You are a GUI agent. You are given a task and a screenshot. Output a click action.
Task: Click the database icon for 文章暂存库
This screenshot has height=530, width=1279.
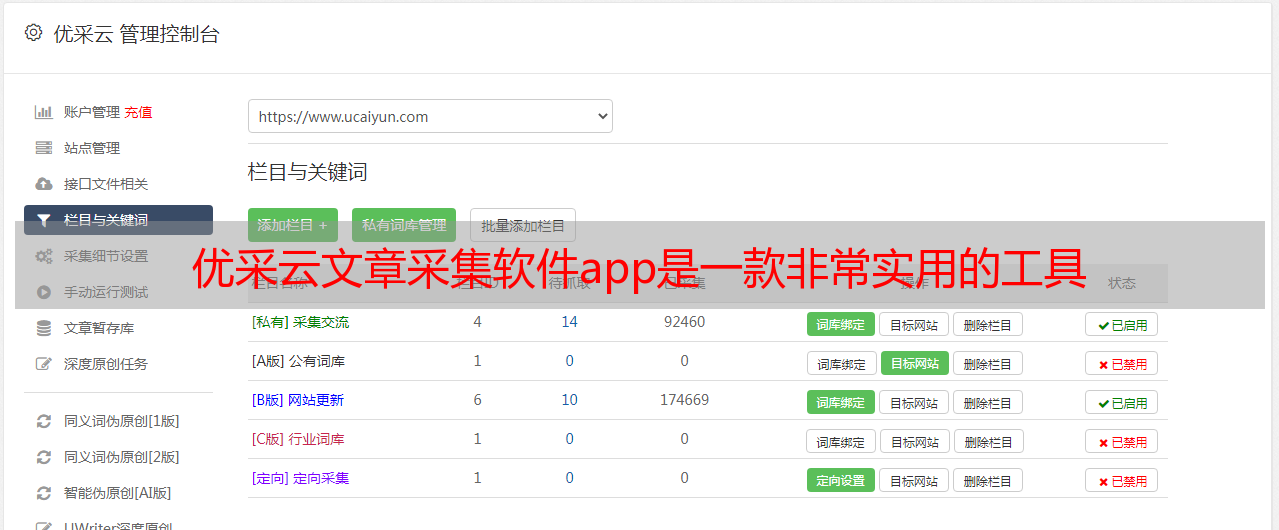(x=43, y=328)
